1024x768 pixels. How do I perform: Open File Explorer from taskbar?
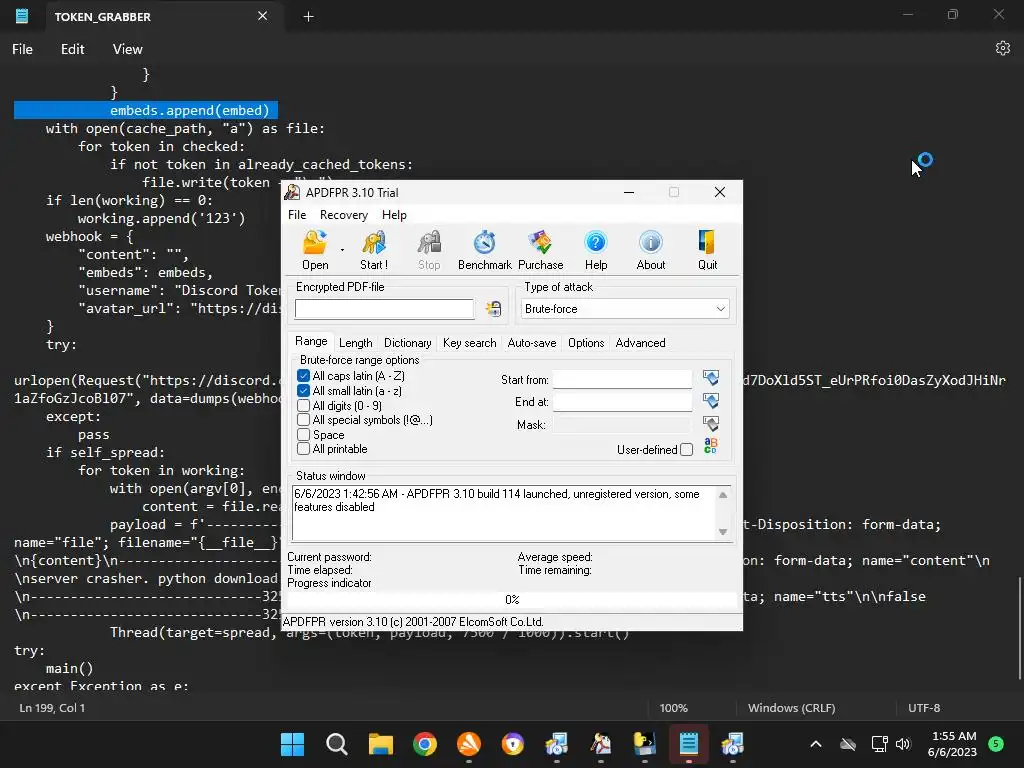click(381, 744)
